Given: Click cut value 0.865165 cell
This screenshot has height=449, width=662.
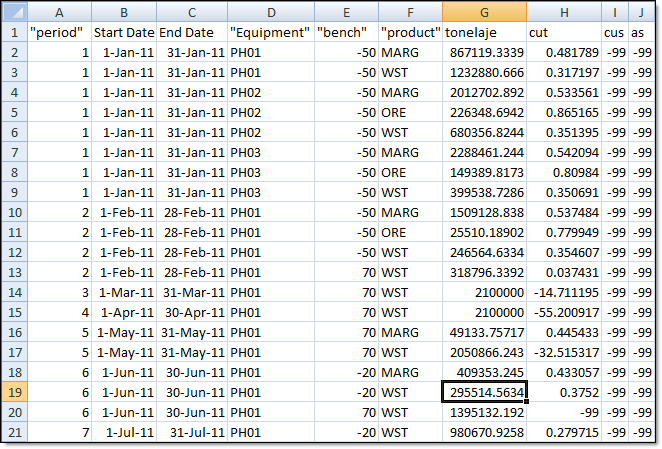Looking at the screenshot, I should click(x=565, y=112).
